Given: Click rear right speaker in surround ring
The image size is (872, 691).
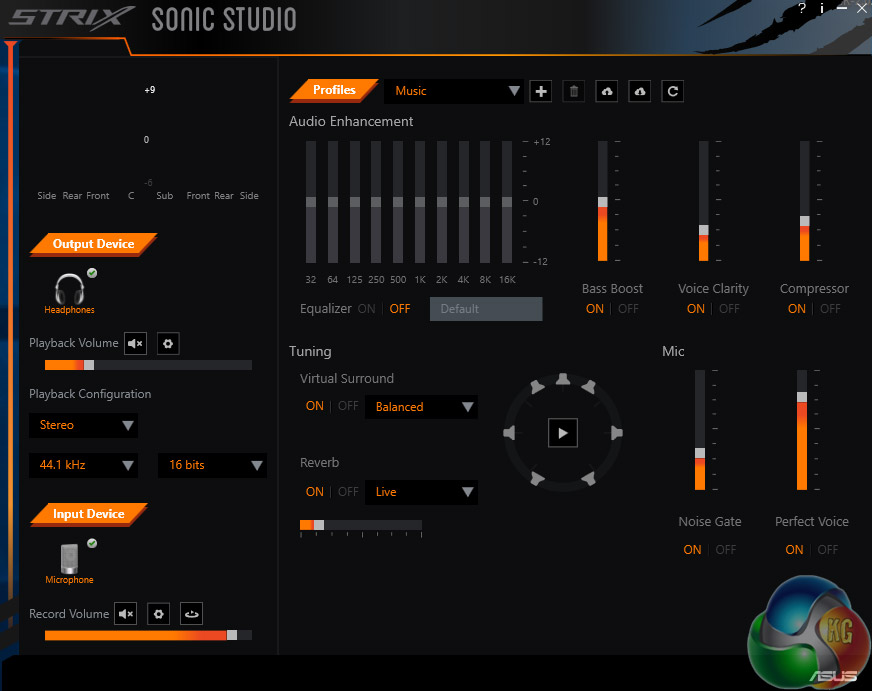Looking at the screenshot, I should pos(588,478).
